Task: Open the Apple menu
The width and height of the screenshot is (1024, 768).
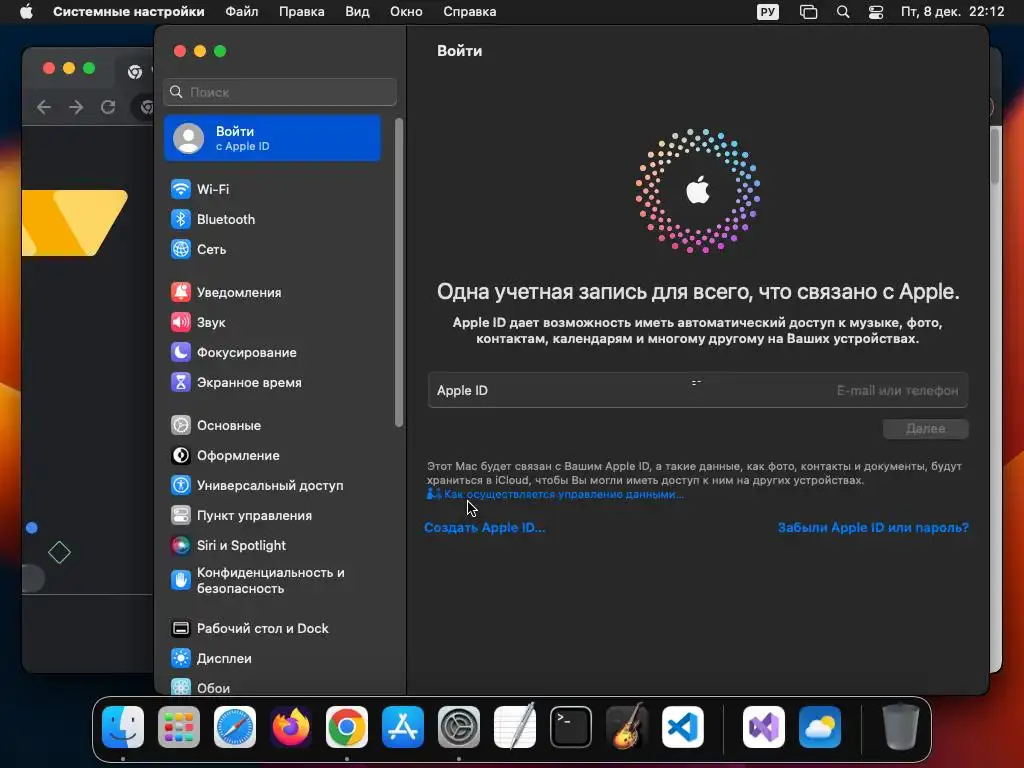Action: click(26, 12)
